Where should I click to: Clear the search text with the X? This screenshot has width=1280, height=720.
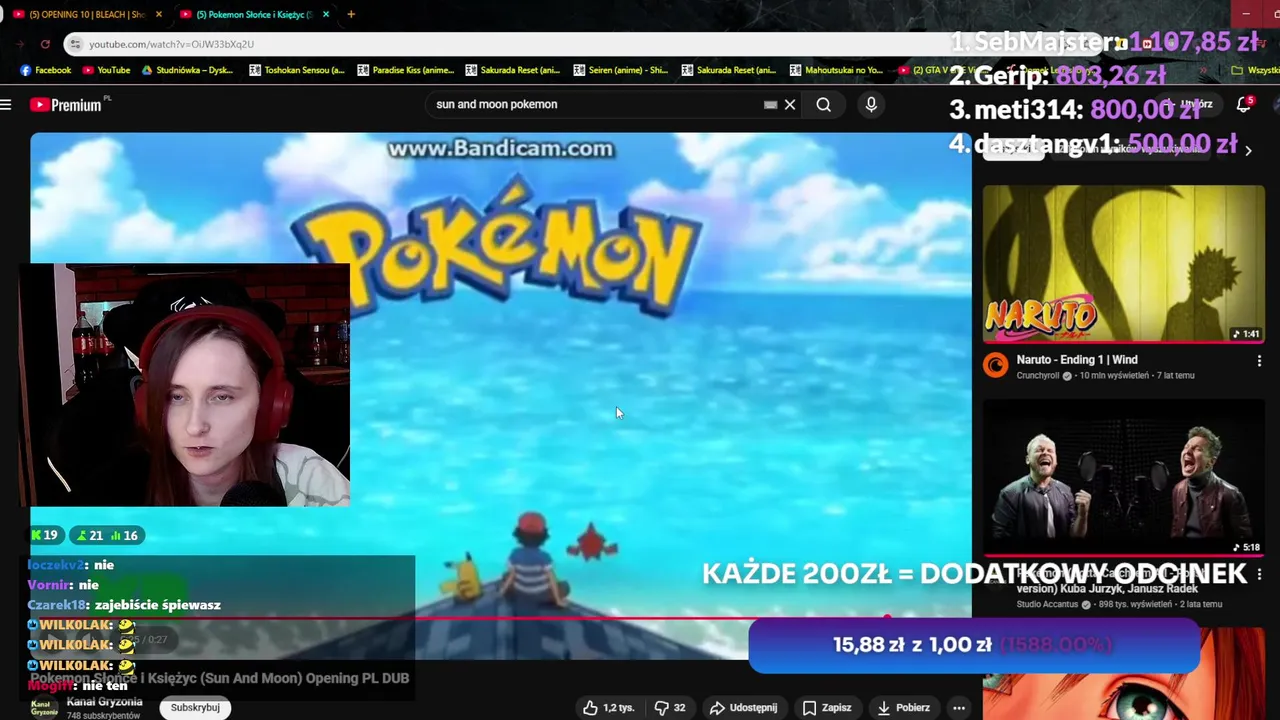pyautogui.click(x=790, y=104)
